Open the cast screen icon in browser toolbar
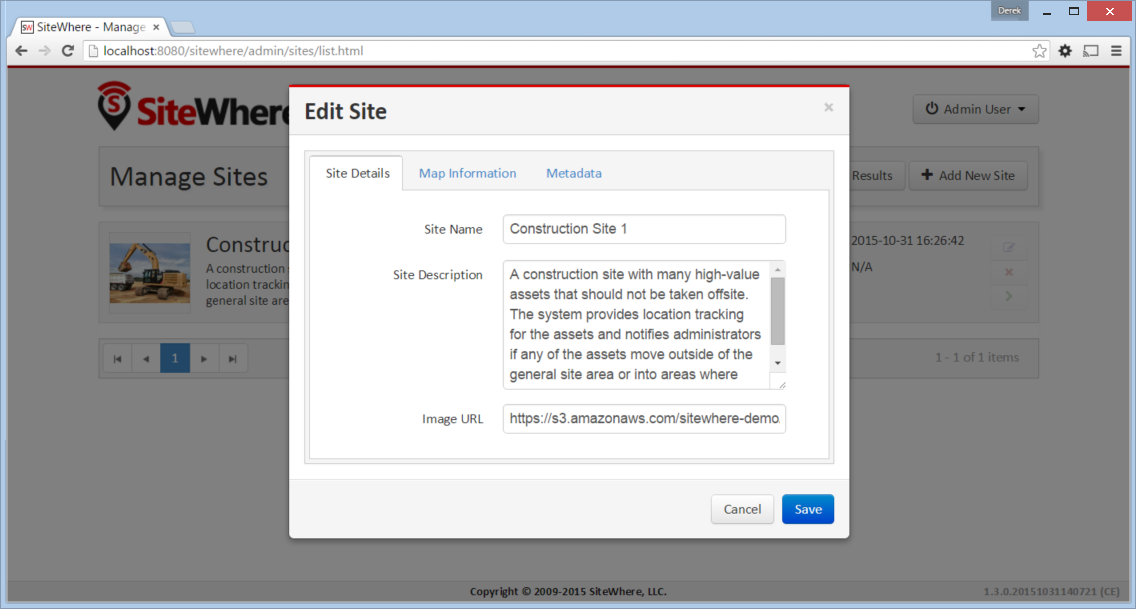 [x=1090, y=51]
